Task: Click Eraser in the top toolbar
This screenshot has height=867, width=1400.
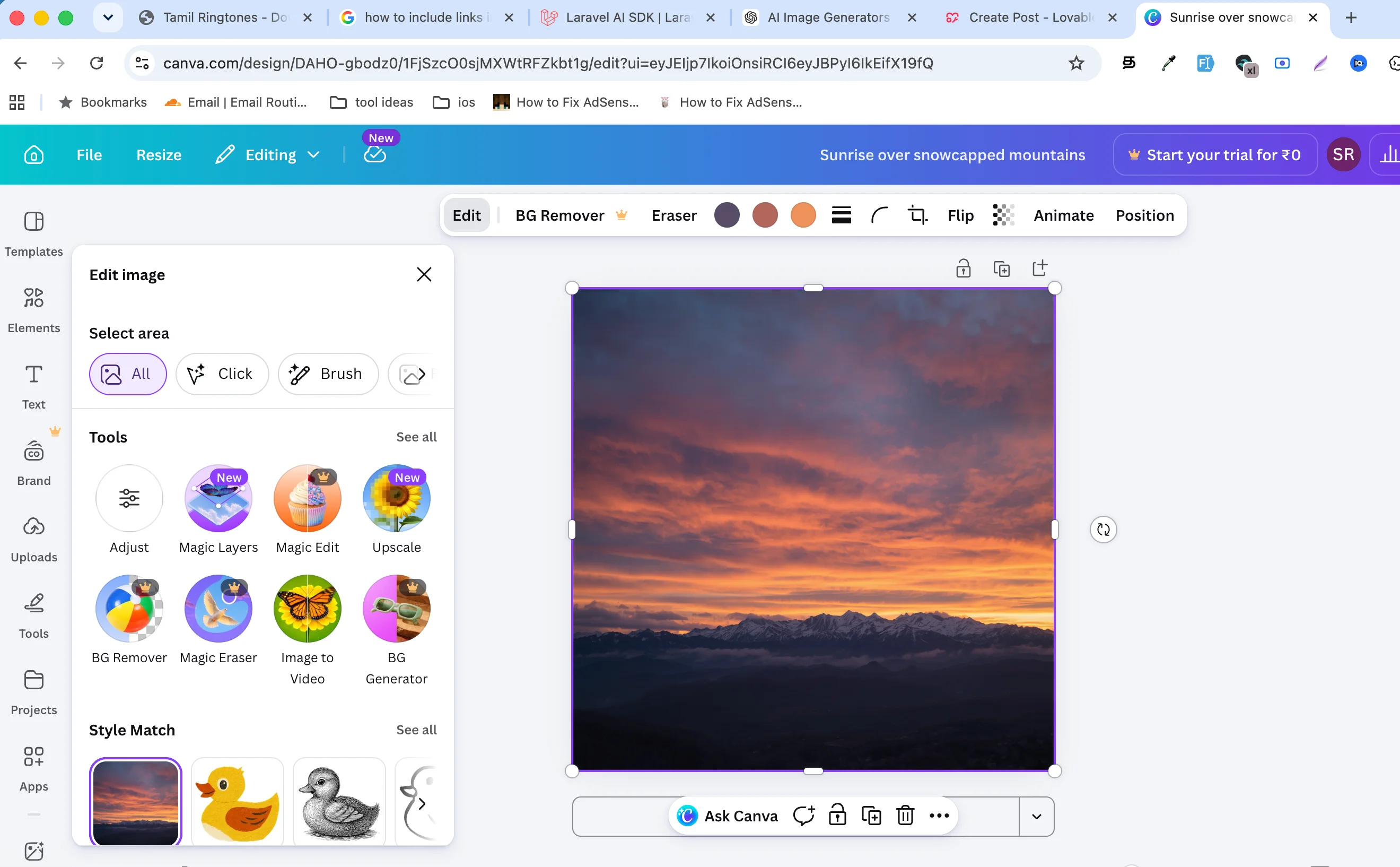Action: click(x=674, y=215)
